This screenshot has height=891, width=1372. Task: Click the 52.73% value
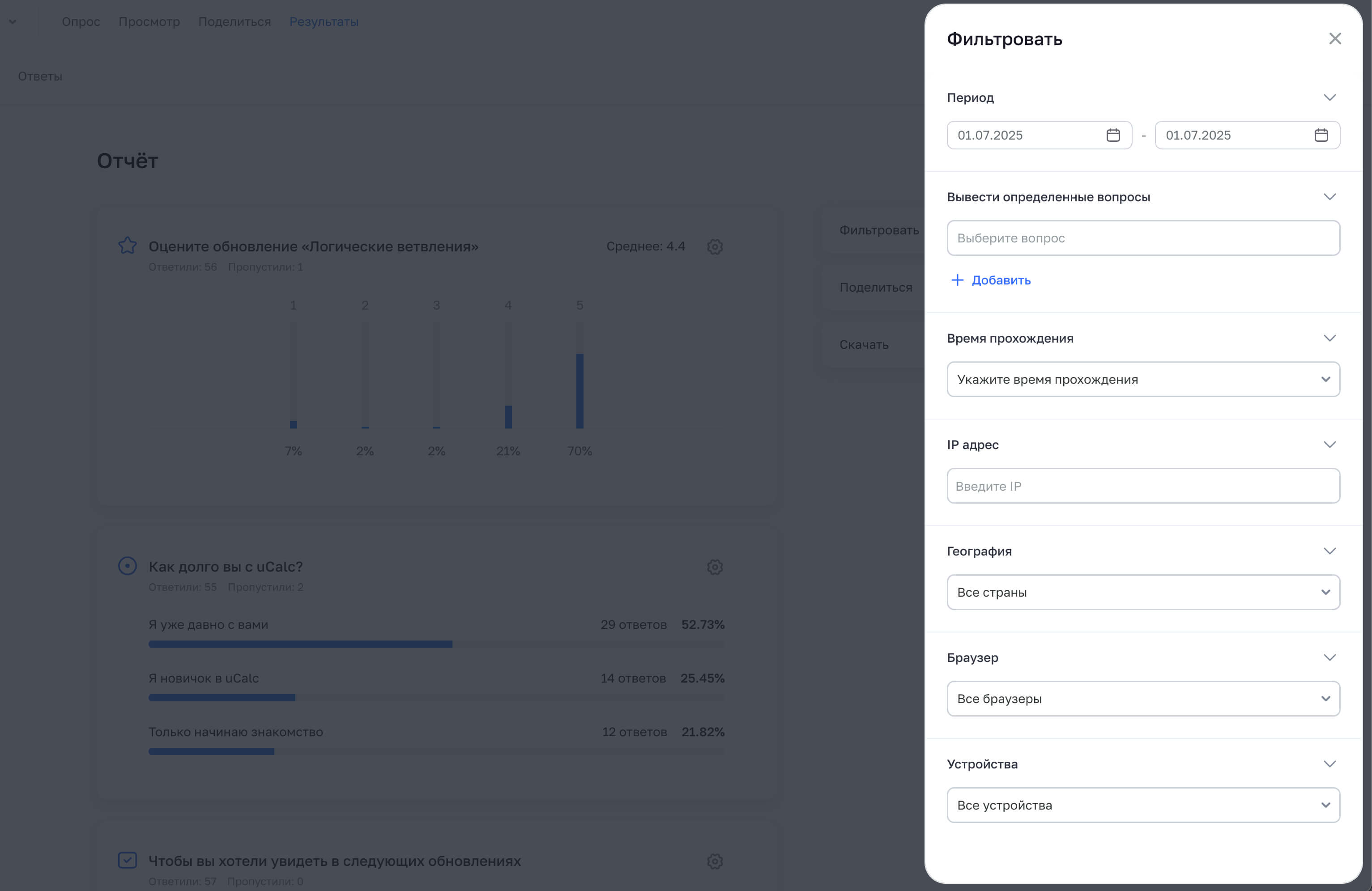tap(703, 625)
